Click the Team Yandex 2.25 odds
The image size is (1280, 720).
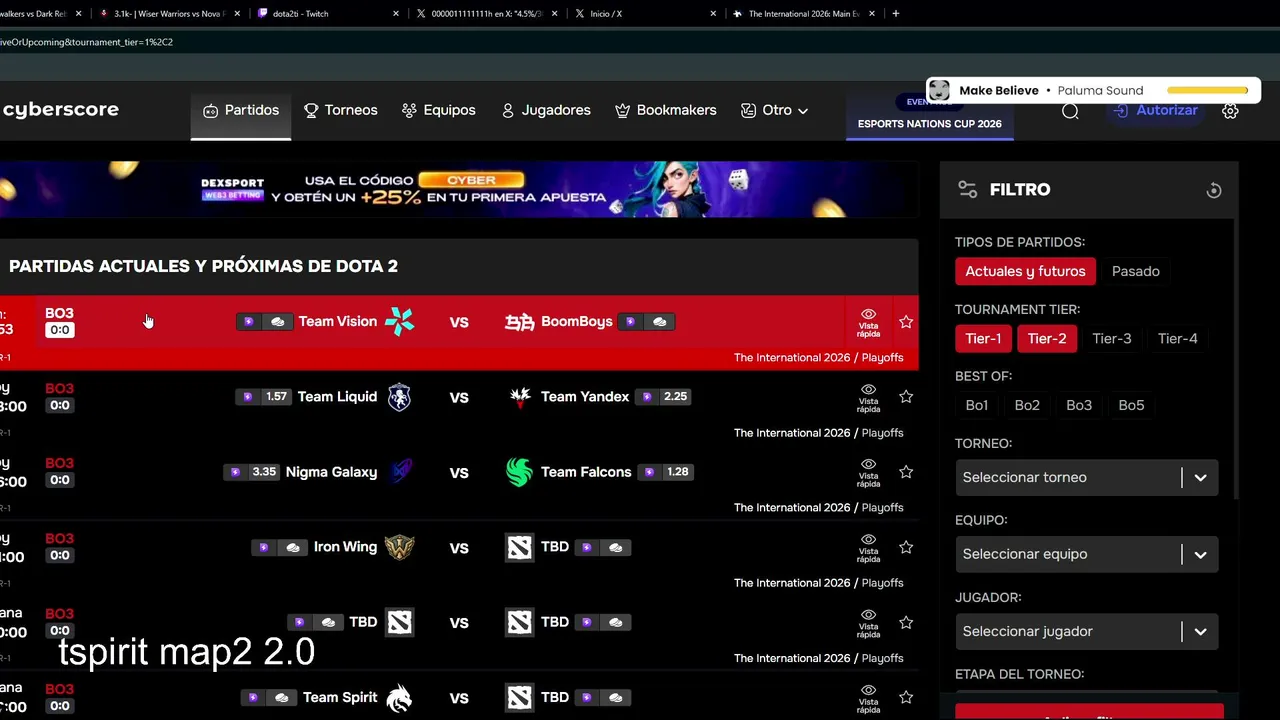[665, 397]
